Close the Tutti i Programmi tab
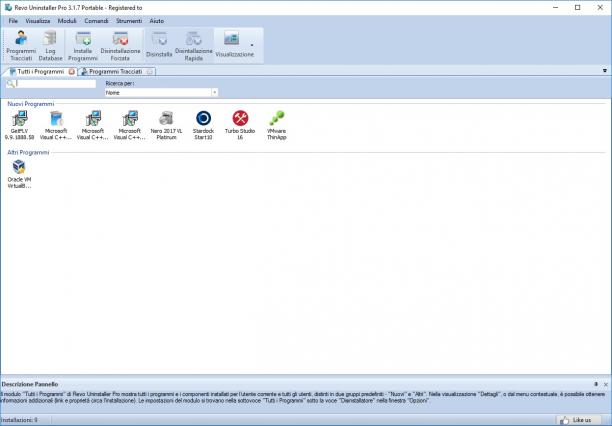Viewport: 612px width, 426px height. tap(72, 71)
